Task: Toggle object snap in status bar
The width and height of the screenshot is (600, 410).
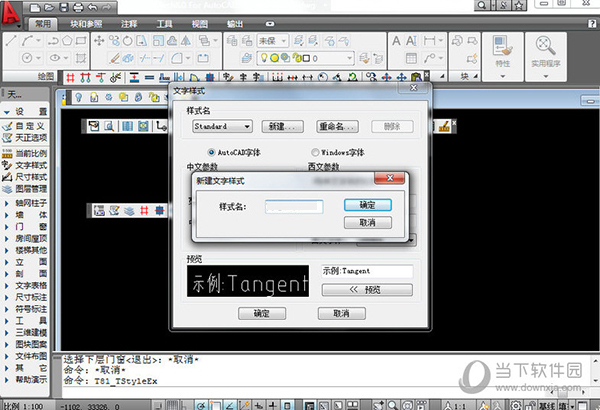Action: tap(215, 405)
